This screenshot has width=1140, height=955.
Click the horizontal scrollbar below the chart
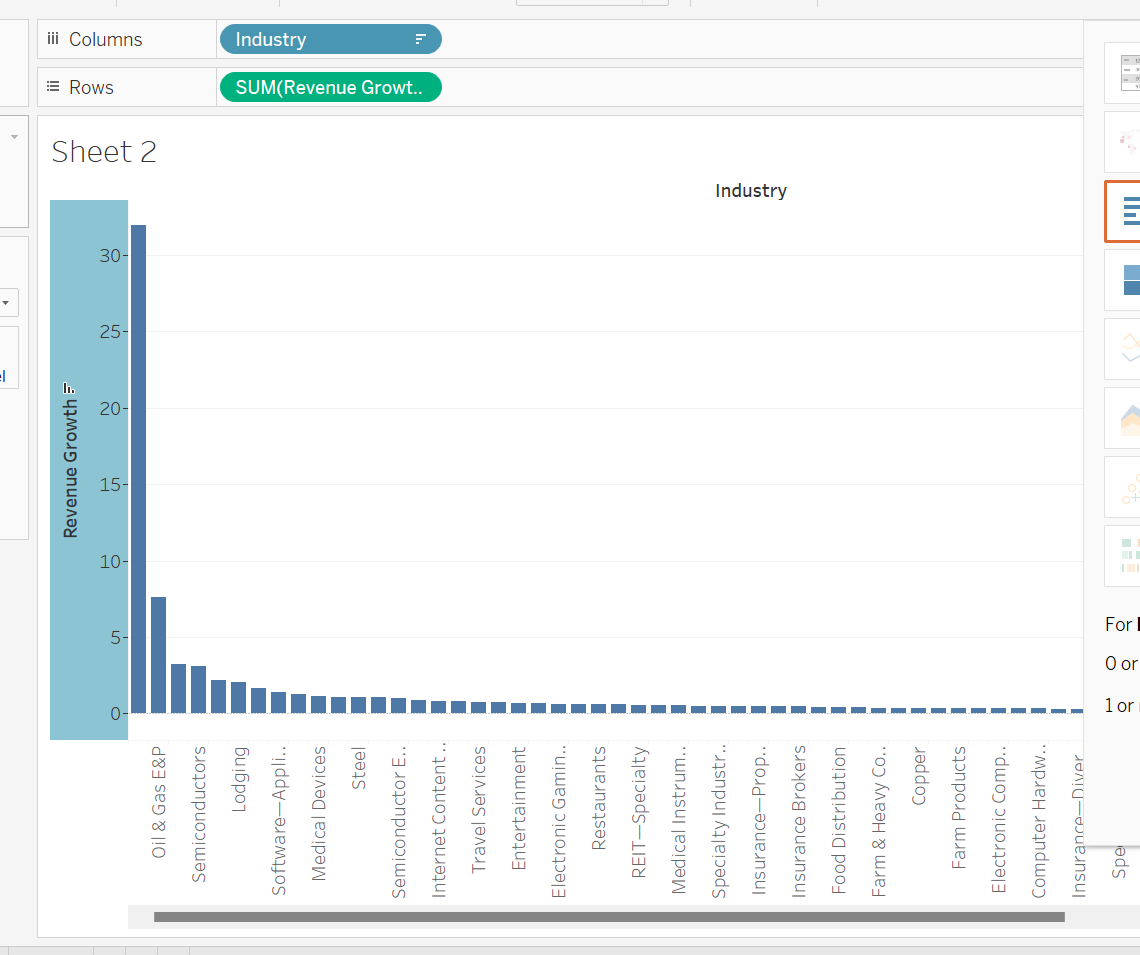608,917
